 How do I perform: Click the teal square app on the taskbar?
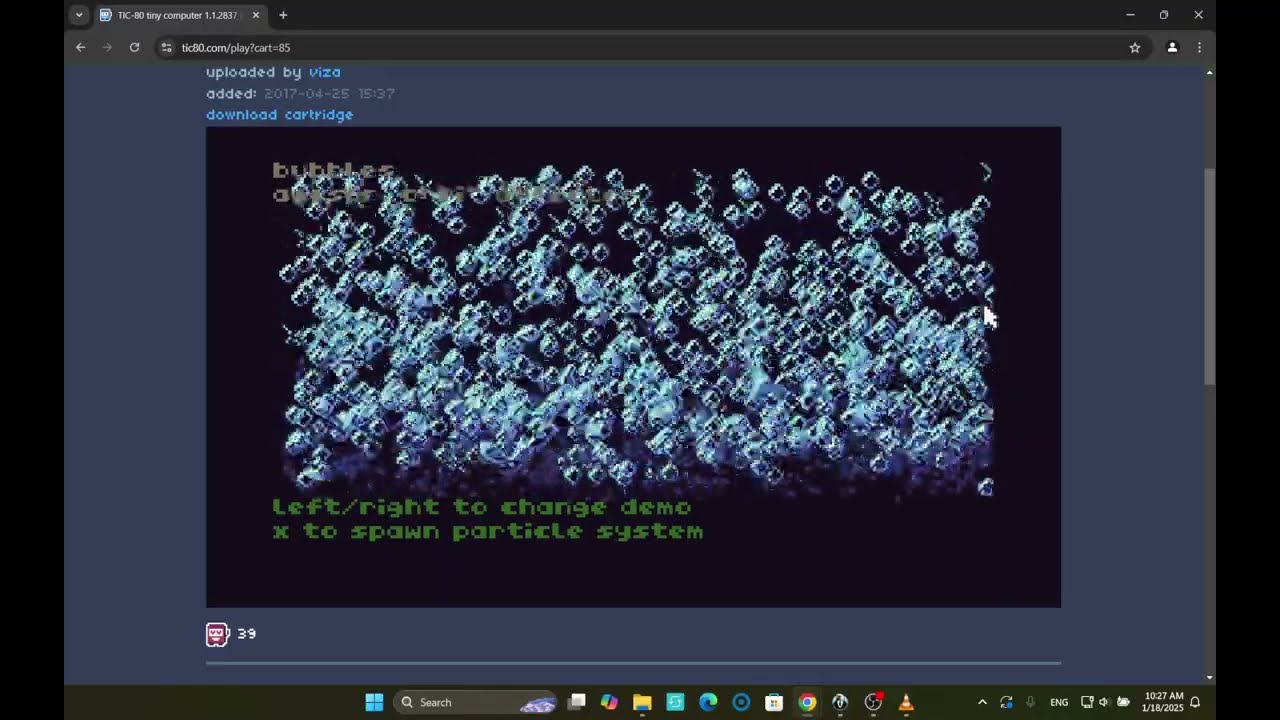click(675, 702)
